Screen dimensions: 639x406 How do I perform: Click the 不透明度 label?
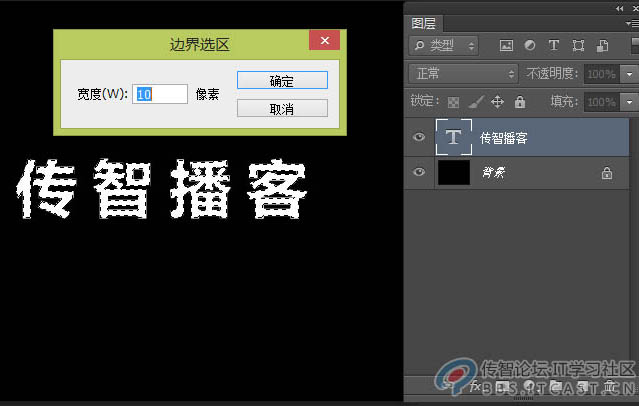552,73
